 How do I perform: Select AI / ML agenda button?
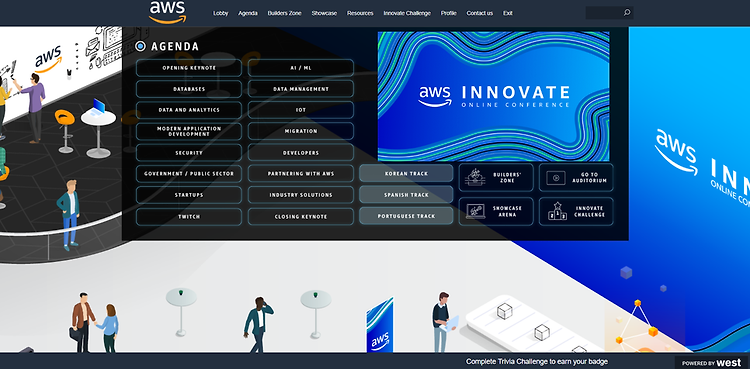pyautogui.click(x=301, y=68)
